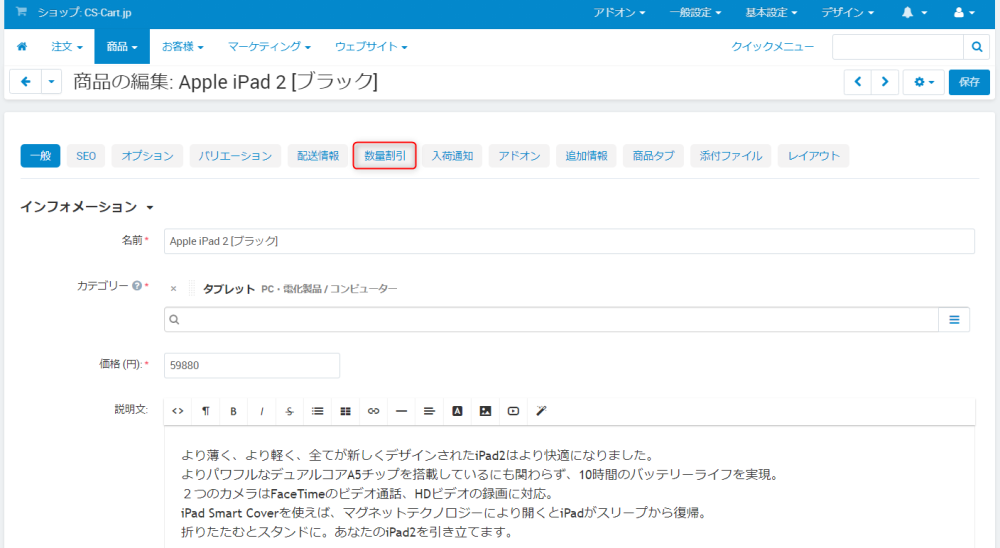Image resolution: width=1000 pixels, height=548 pixels.
Task: Apply italic formatting in the editor
Action: tap(261, 411)
